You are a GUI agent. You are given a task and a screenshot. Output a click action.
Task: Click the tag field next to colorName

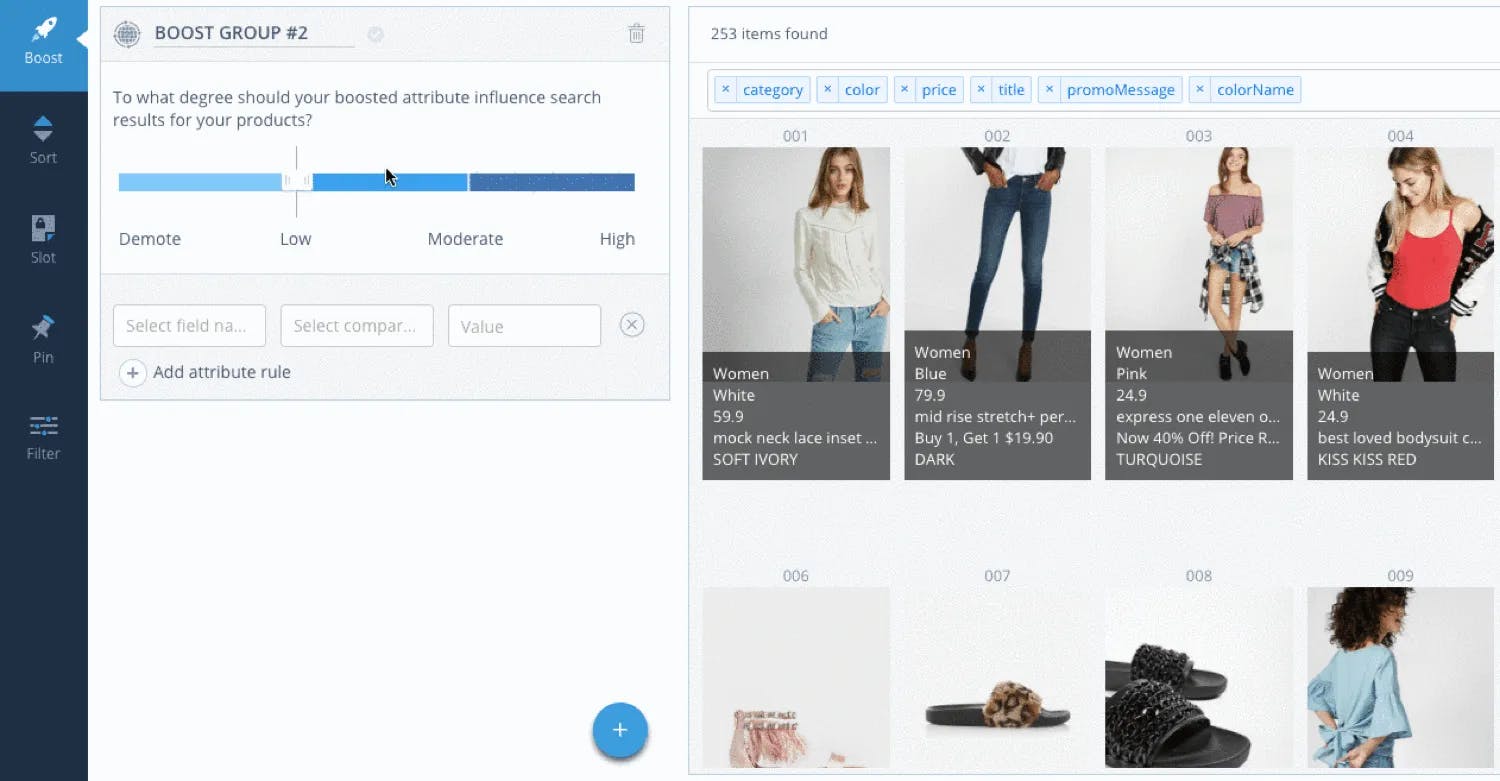[1400, 90]
